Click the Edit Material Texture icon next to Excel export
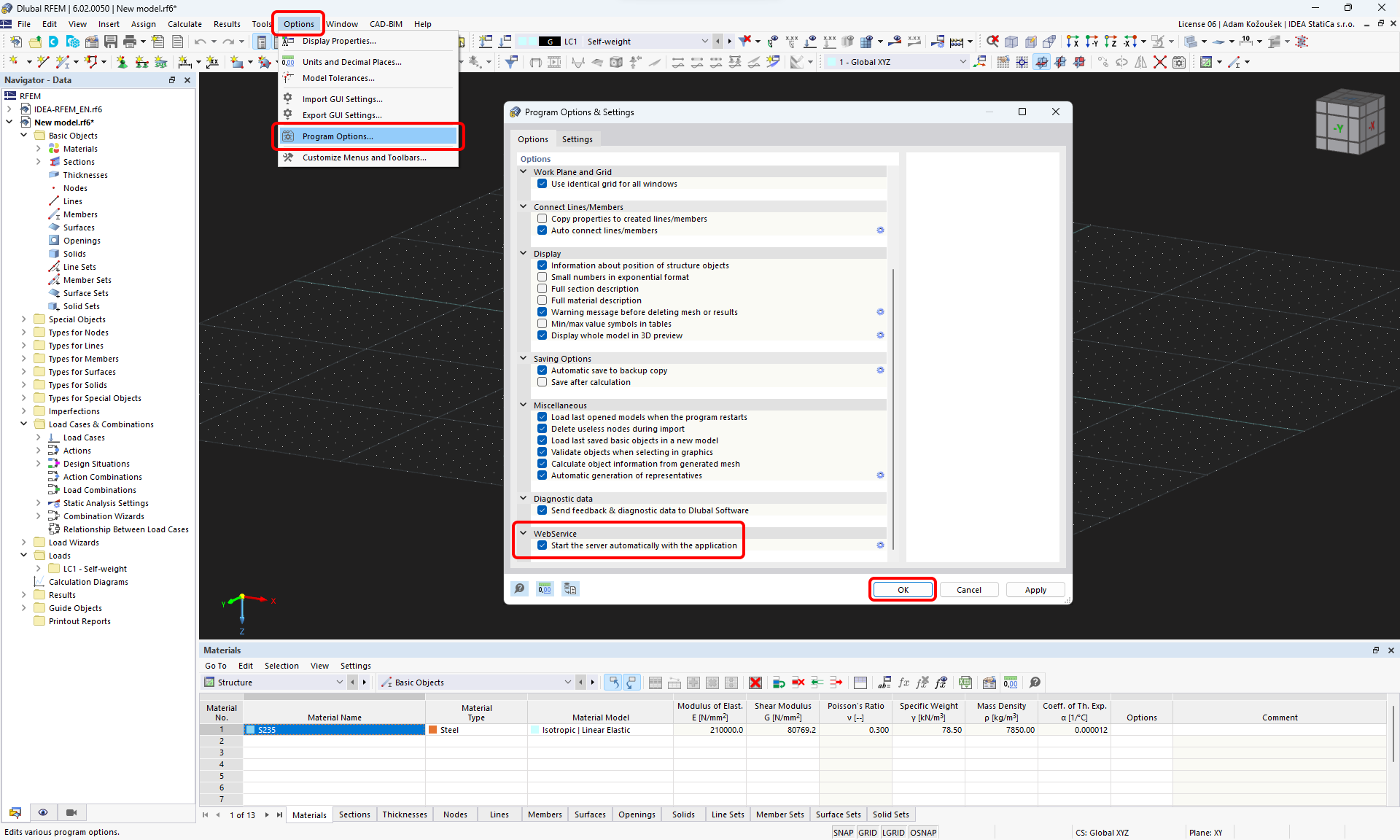 point(989,682)
